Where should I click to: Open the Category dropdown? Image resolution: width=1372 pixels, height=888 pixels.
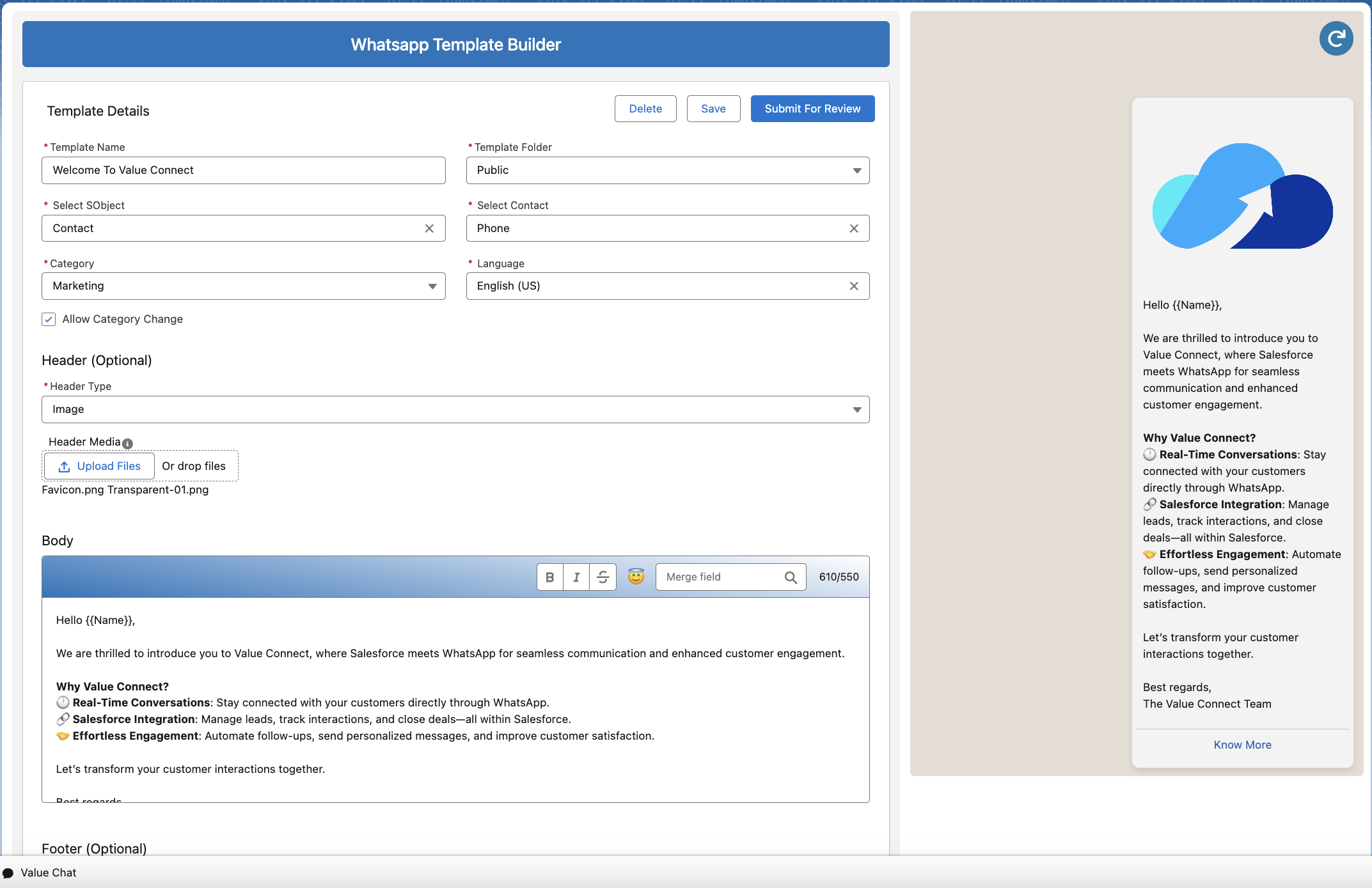click(x=243, y=286)
